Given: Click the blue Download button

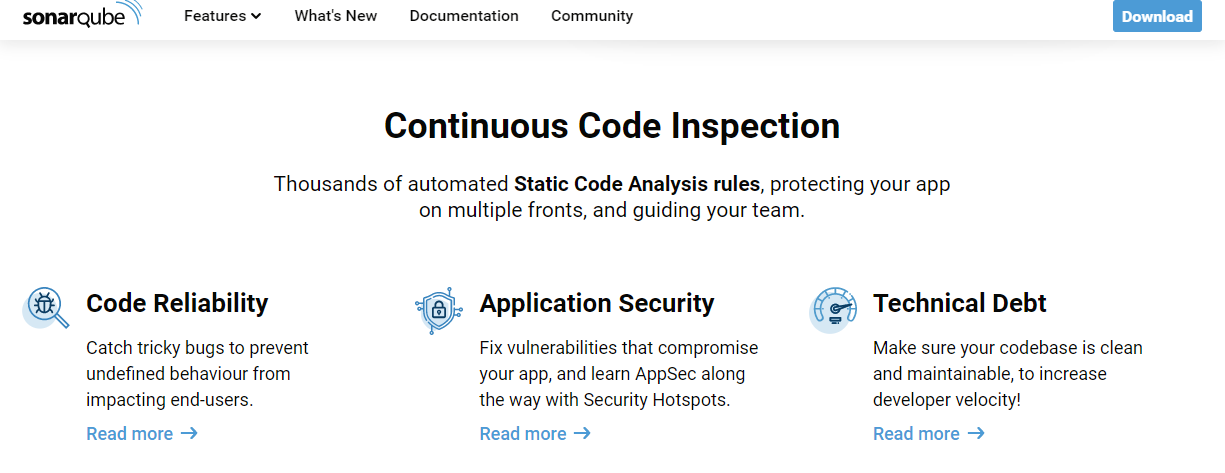Looking at the screenshot, I should point(1157,16).
